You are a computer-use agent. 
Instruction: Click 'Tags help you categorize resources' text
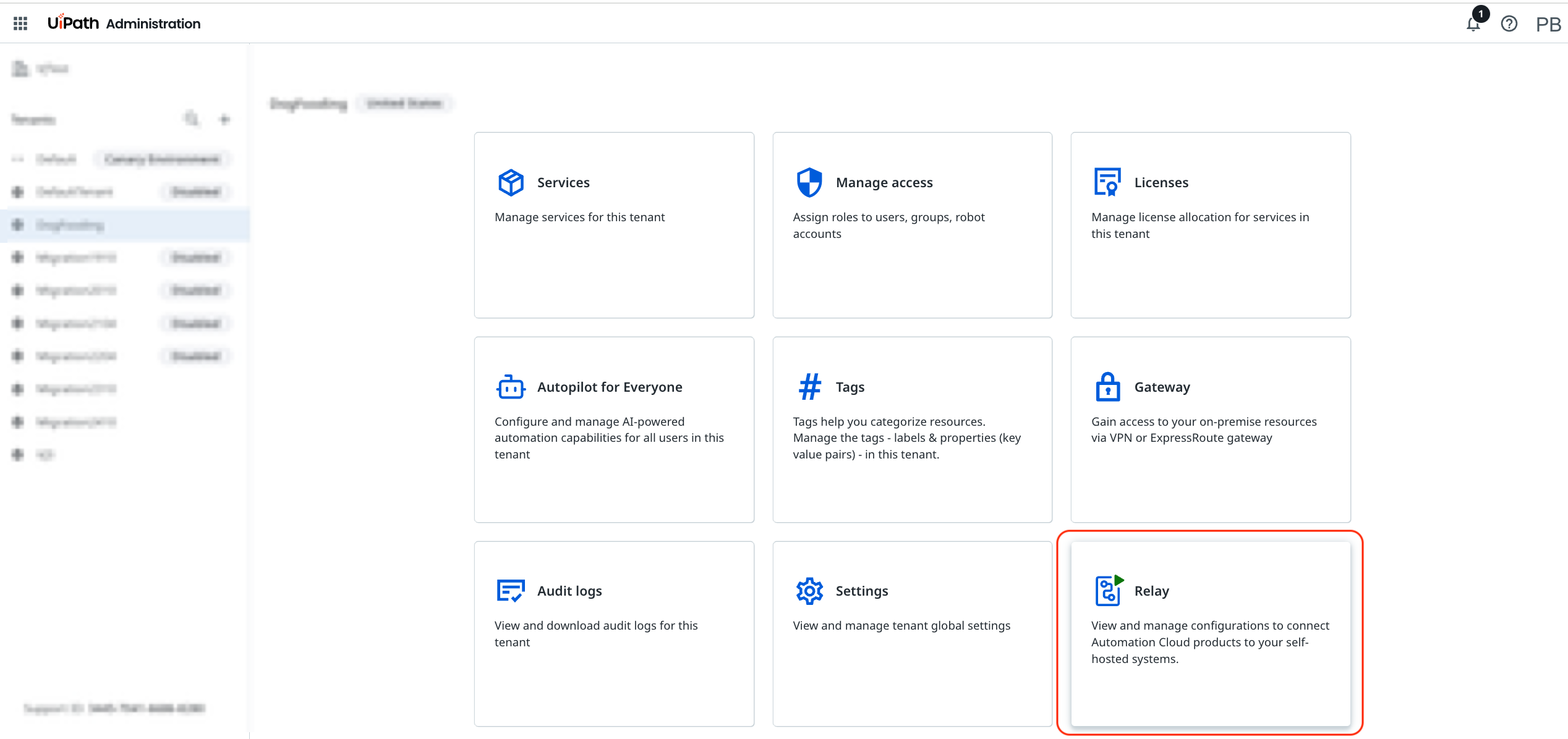tap(906, 437)
